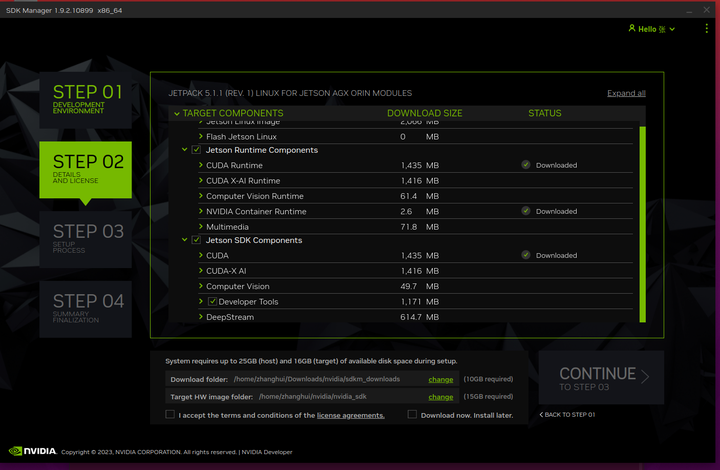Click NVIDIA Container Runtime downloaded checkmark icon

[x=526, y=211]
